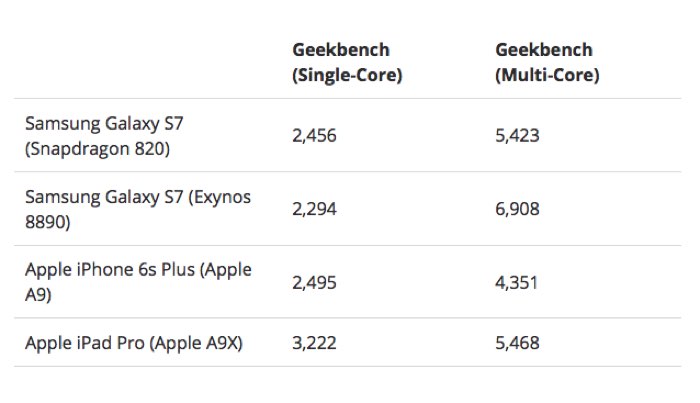Click the Apple iPhone 6s Plus row label
This screenshot has width=700, height=403.
138,282
